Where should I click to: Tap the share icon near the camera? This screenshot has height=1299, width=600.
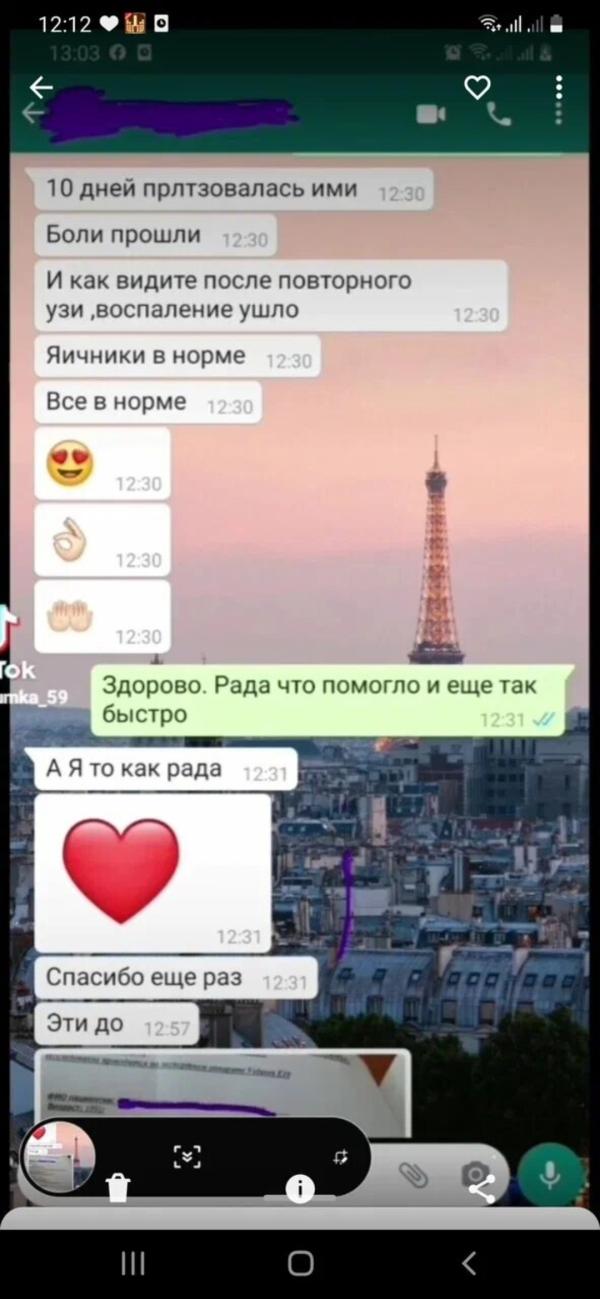(x=482, y=1187)
